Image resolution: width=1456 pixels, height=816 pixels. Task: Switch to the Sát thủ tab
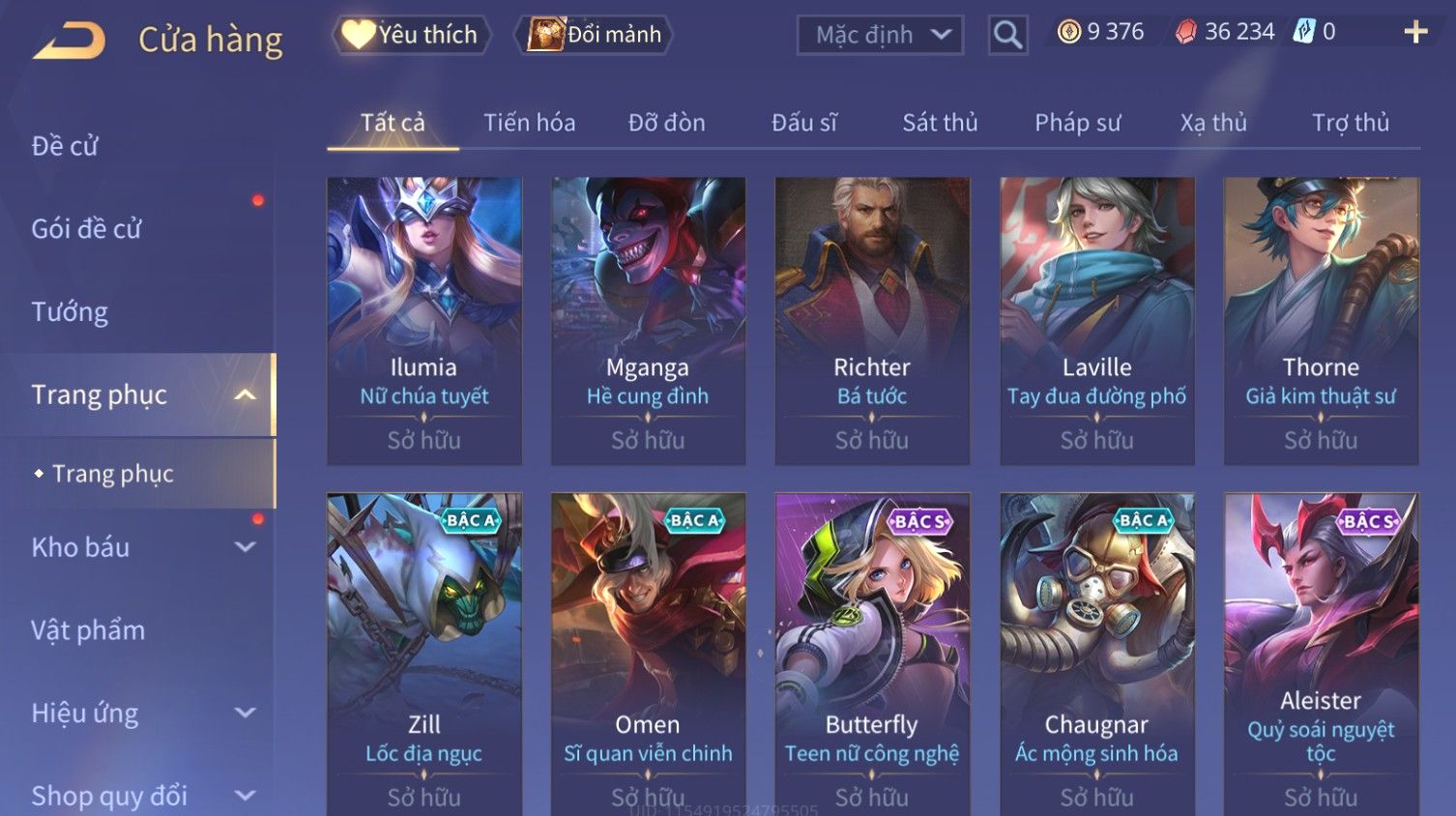coord(940,123)
